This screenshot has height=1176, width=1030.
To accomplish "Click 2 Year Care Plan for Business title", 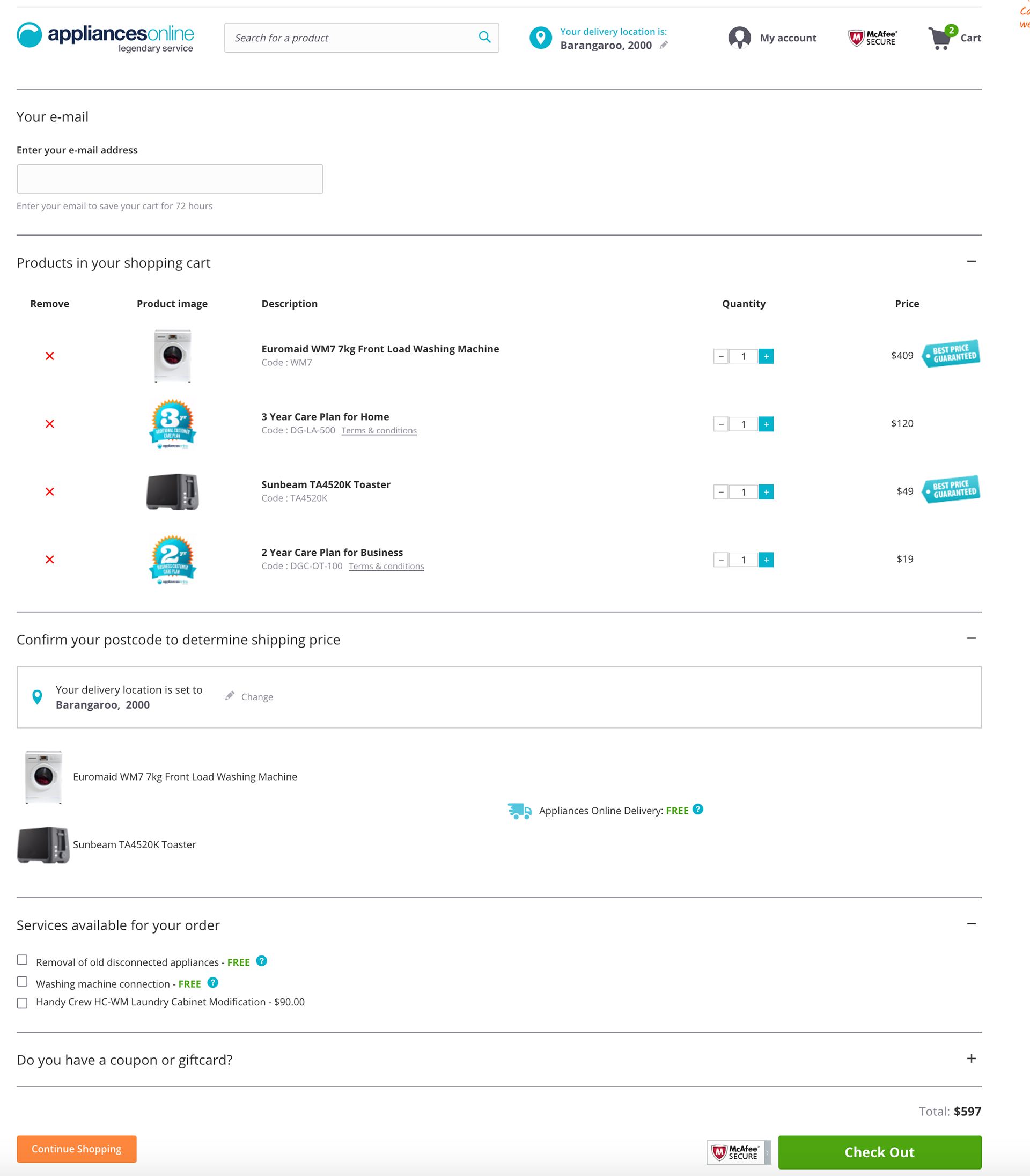I will (x=332, y=553).
